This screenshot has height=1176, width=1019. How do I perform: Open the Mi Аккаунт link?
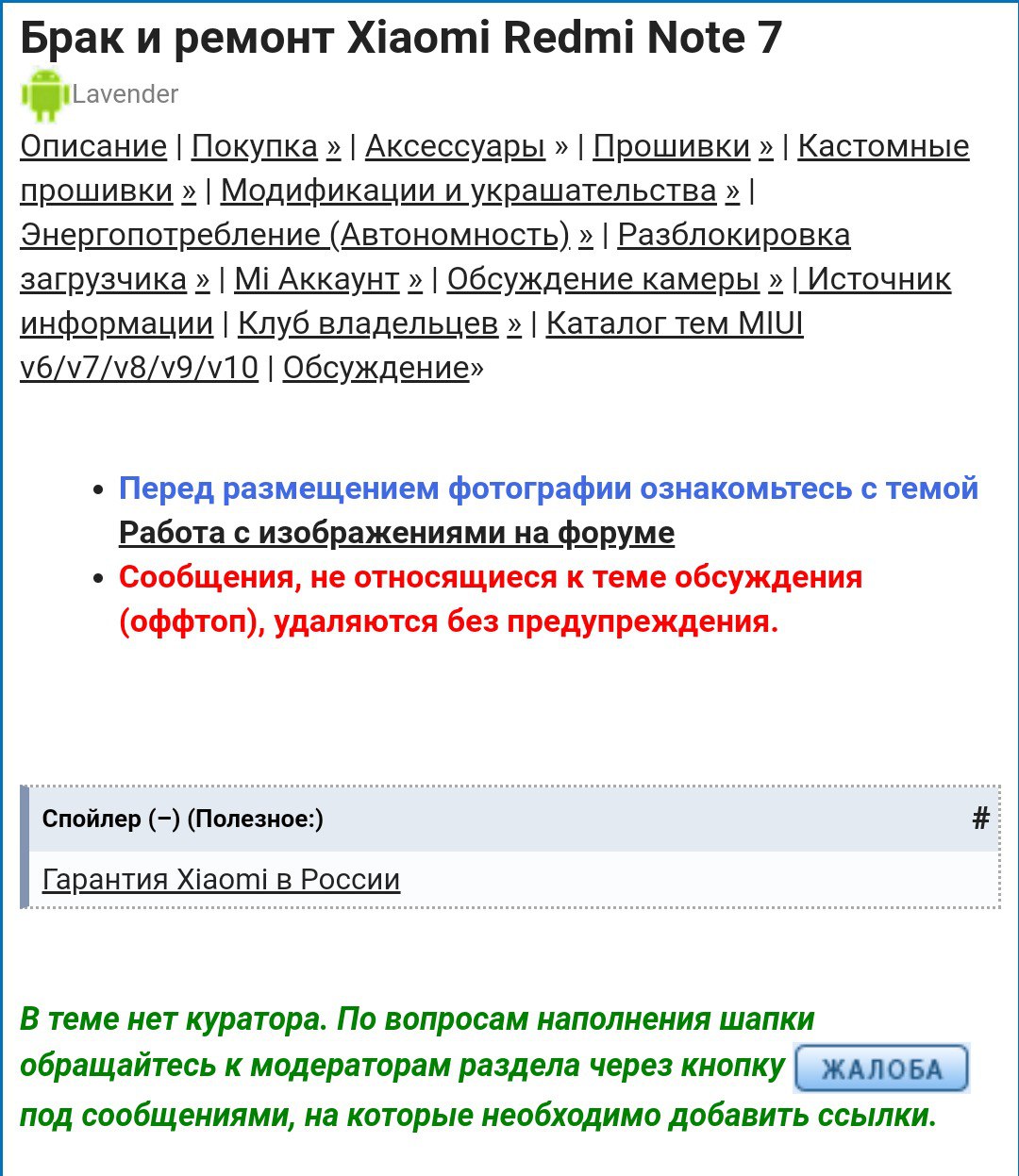click(x=317, y=280)
